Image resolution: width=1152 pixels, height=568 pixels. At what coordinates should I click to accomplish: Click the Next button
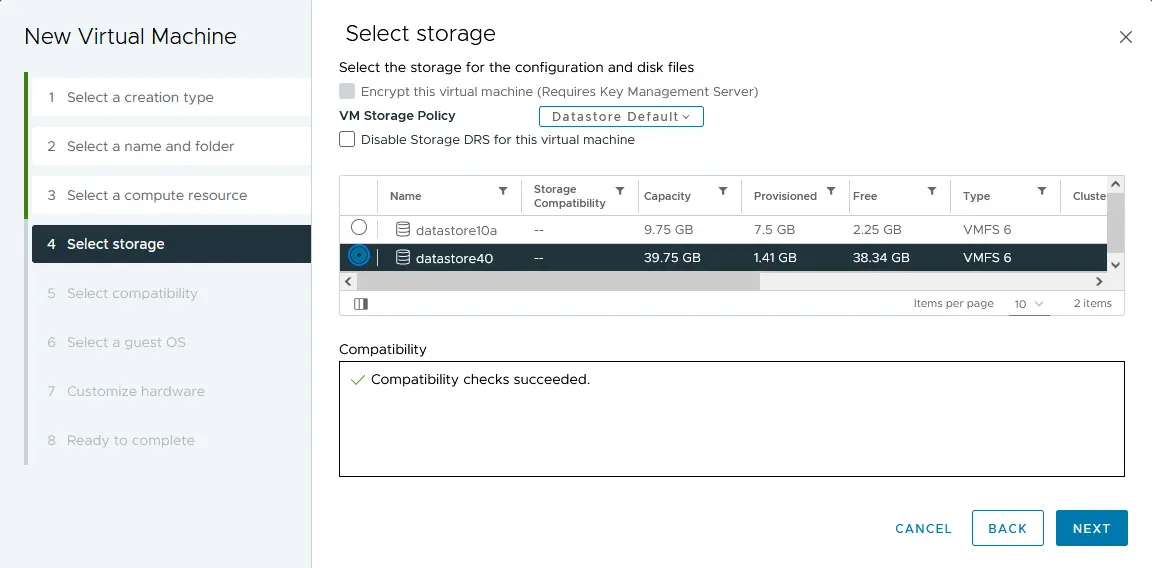[x=1091, y=528]
